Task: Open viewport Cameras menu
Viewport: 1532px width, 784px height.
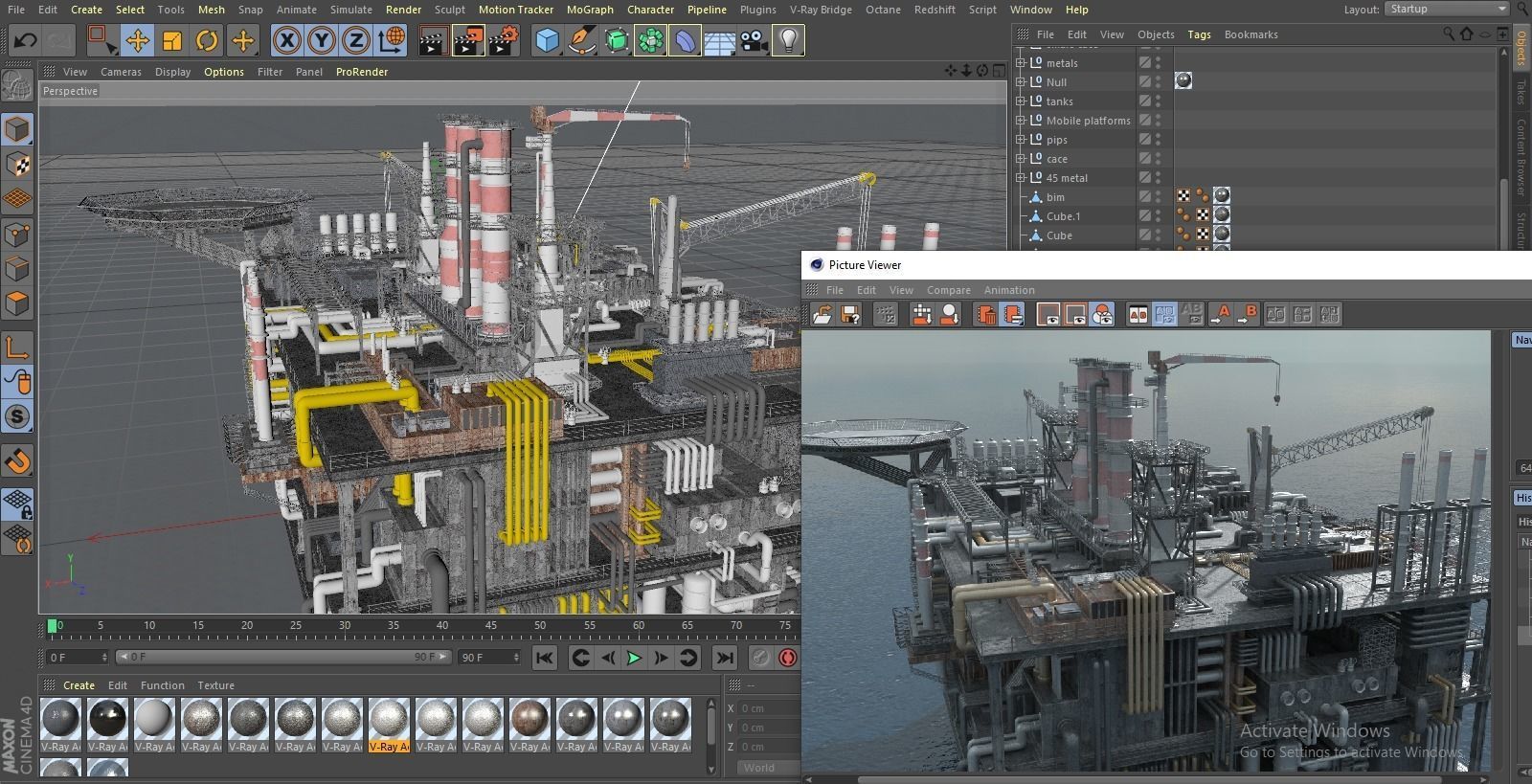Action: 121,72
